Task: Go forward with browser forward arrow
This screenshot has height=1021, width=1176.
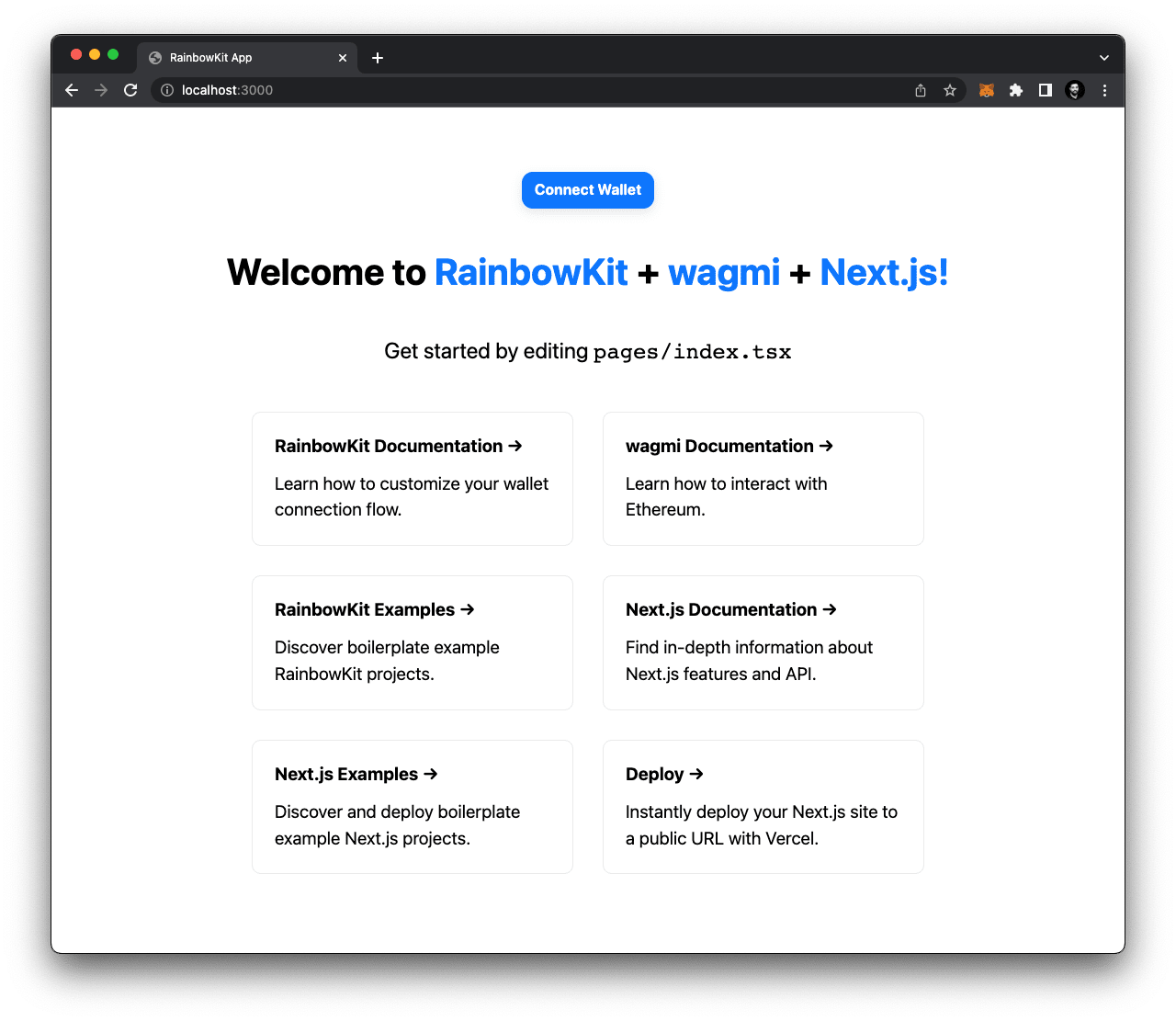Action: click(101, 90)
